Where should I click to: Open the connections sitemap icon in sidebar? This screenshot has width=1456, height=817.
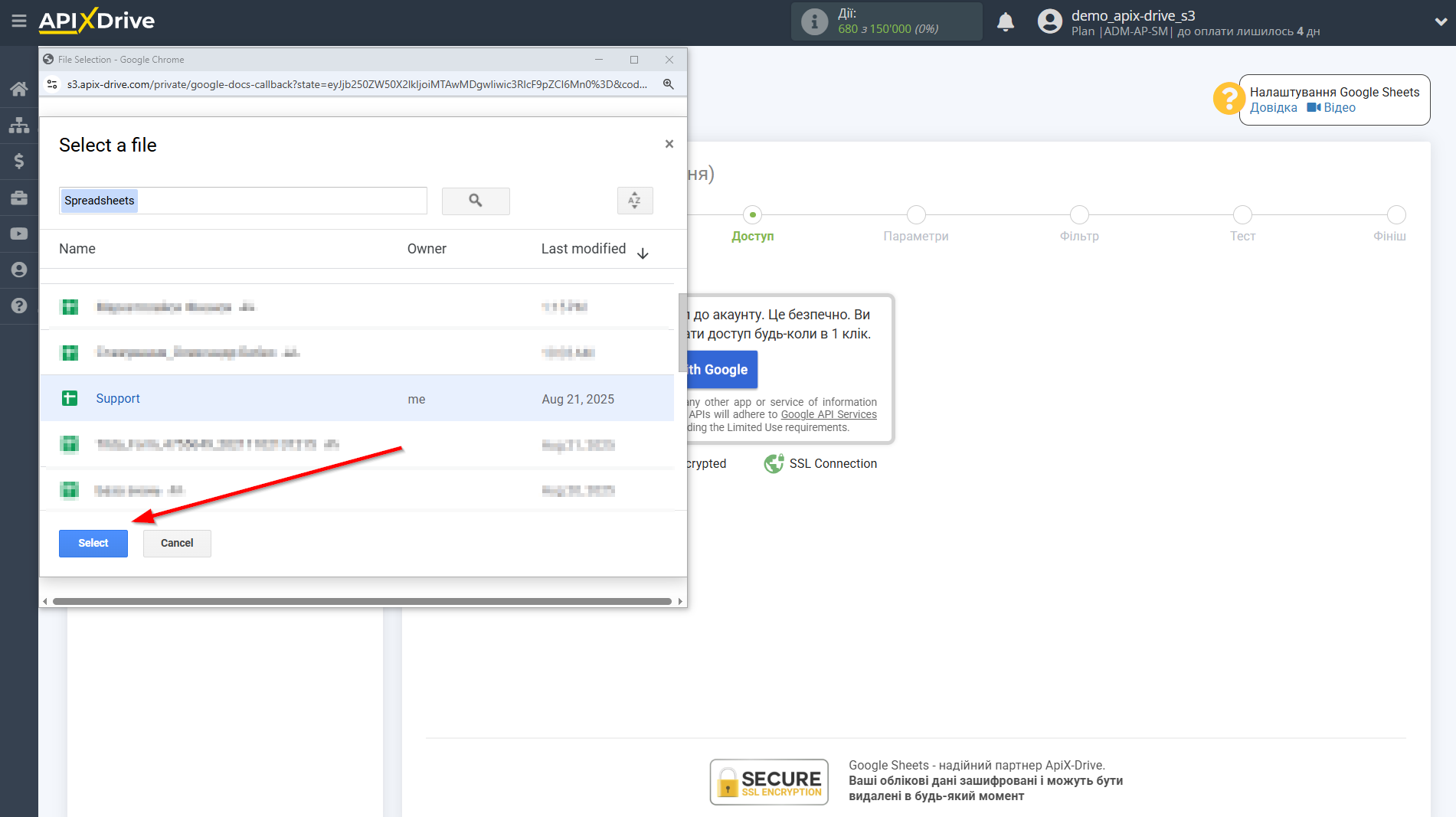point(19,125)
